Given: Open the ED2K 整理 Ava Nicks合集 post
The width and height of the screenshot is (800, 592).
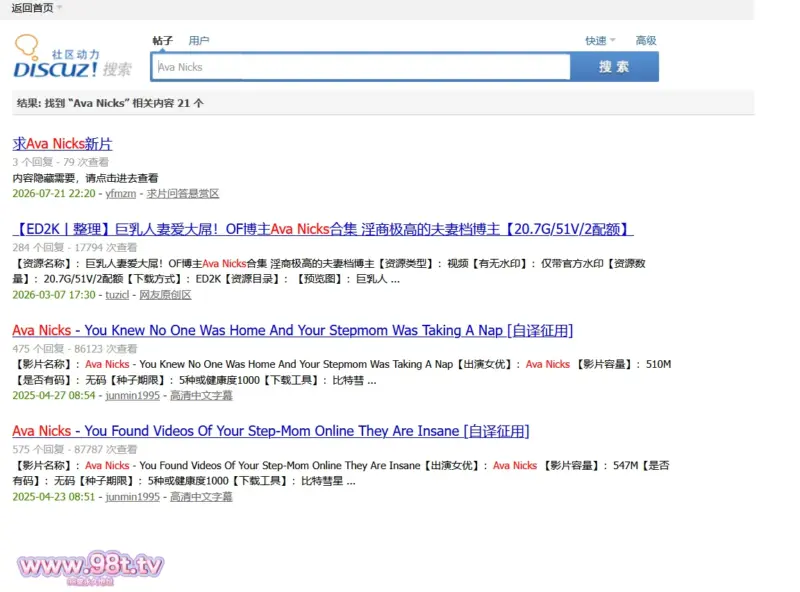Looking at the screenshot, I should [323, 229].
